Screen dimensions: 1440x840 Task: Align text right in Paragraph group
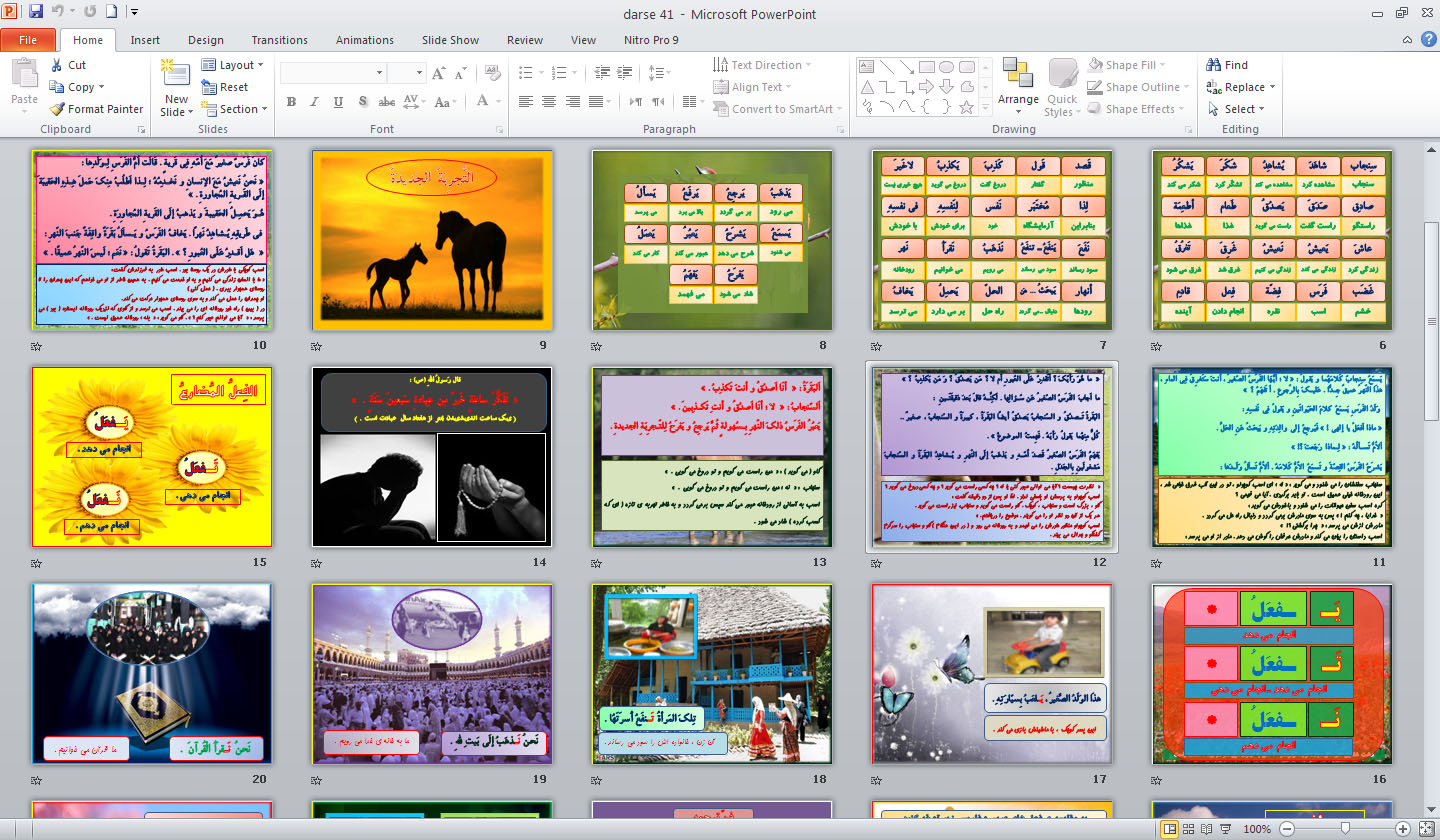pyautogui.click(x=572, y=101)
